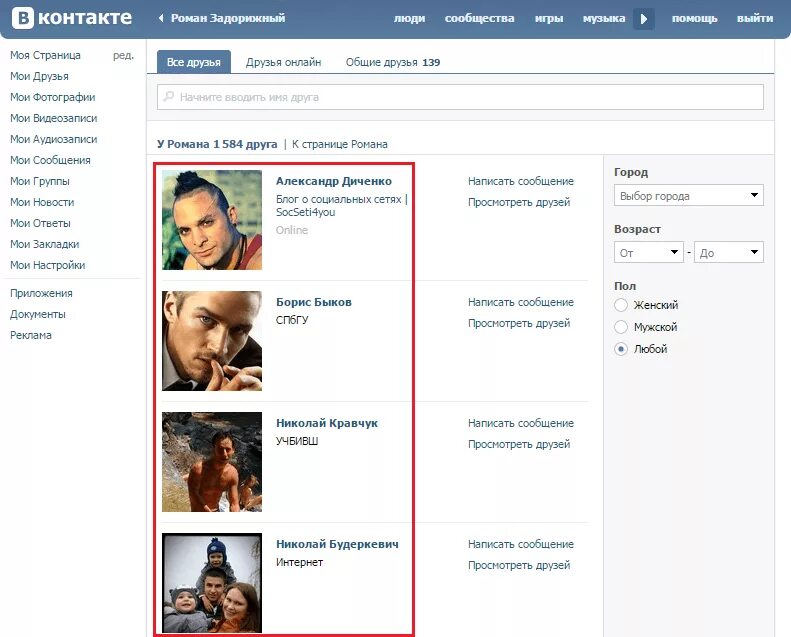Click Написать сообщение for Николай Будеркевич
The image size is (791, 637).
[521, 544]
